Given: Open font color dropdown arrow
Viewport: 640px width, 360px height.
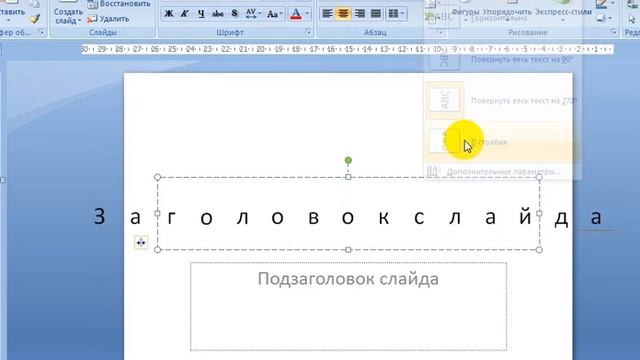Looking at the screenshot, I should click(307, 14).
